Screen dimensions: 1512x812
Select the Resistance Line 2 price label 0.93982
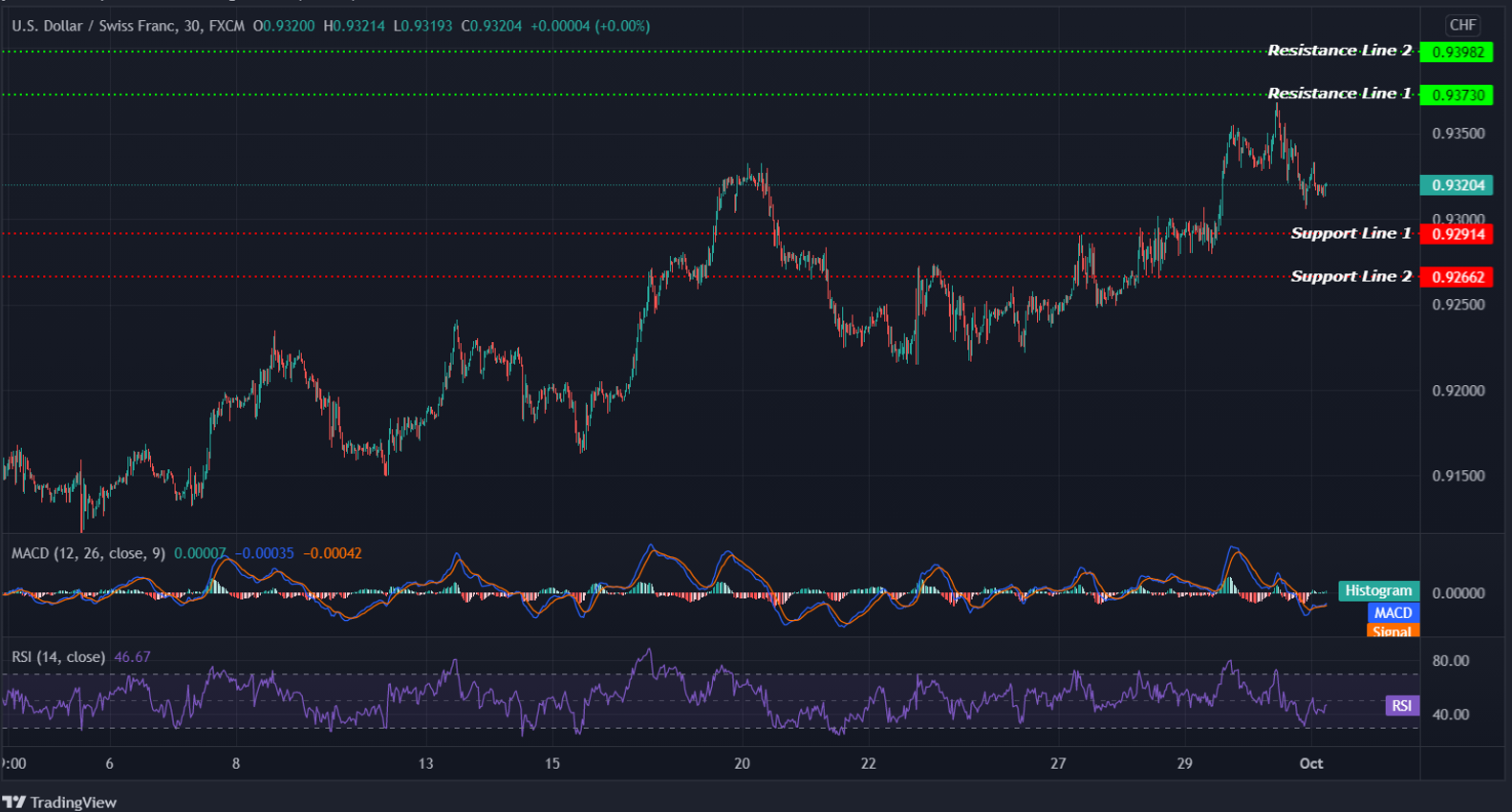coord(1457,52)
